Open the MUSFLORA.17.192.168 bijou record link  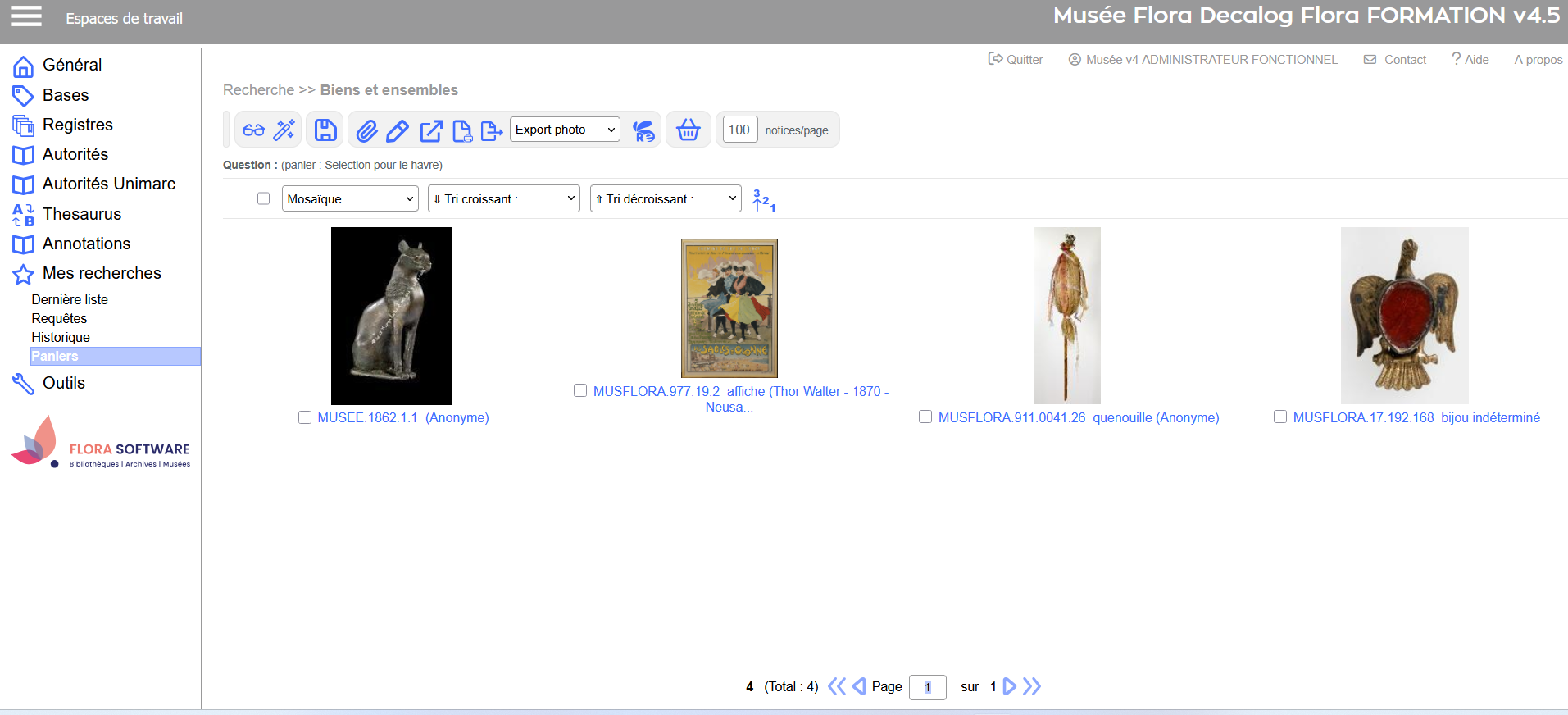click(1416, 417)
